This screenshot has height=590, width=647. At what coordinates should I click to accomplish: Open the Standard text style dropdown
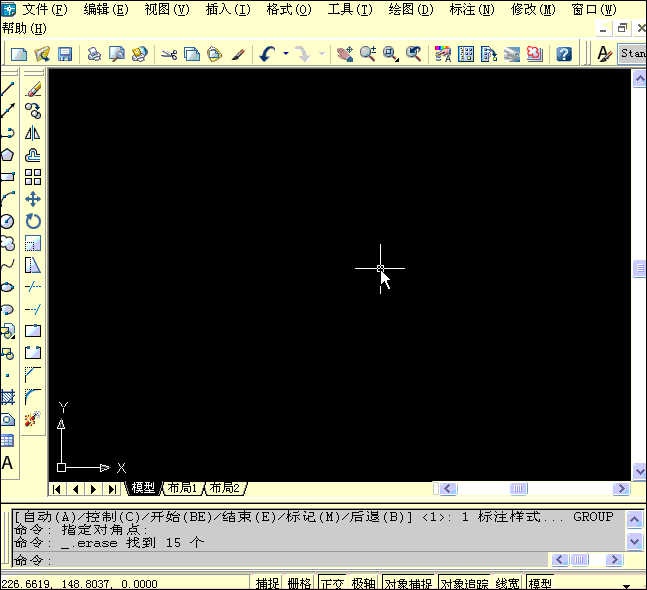click(x=633, y=54)
